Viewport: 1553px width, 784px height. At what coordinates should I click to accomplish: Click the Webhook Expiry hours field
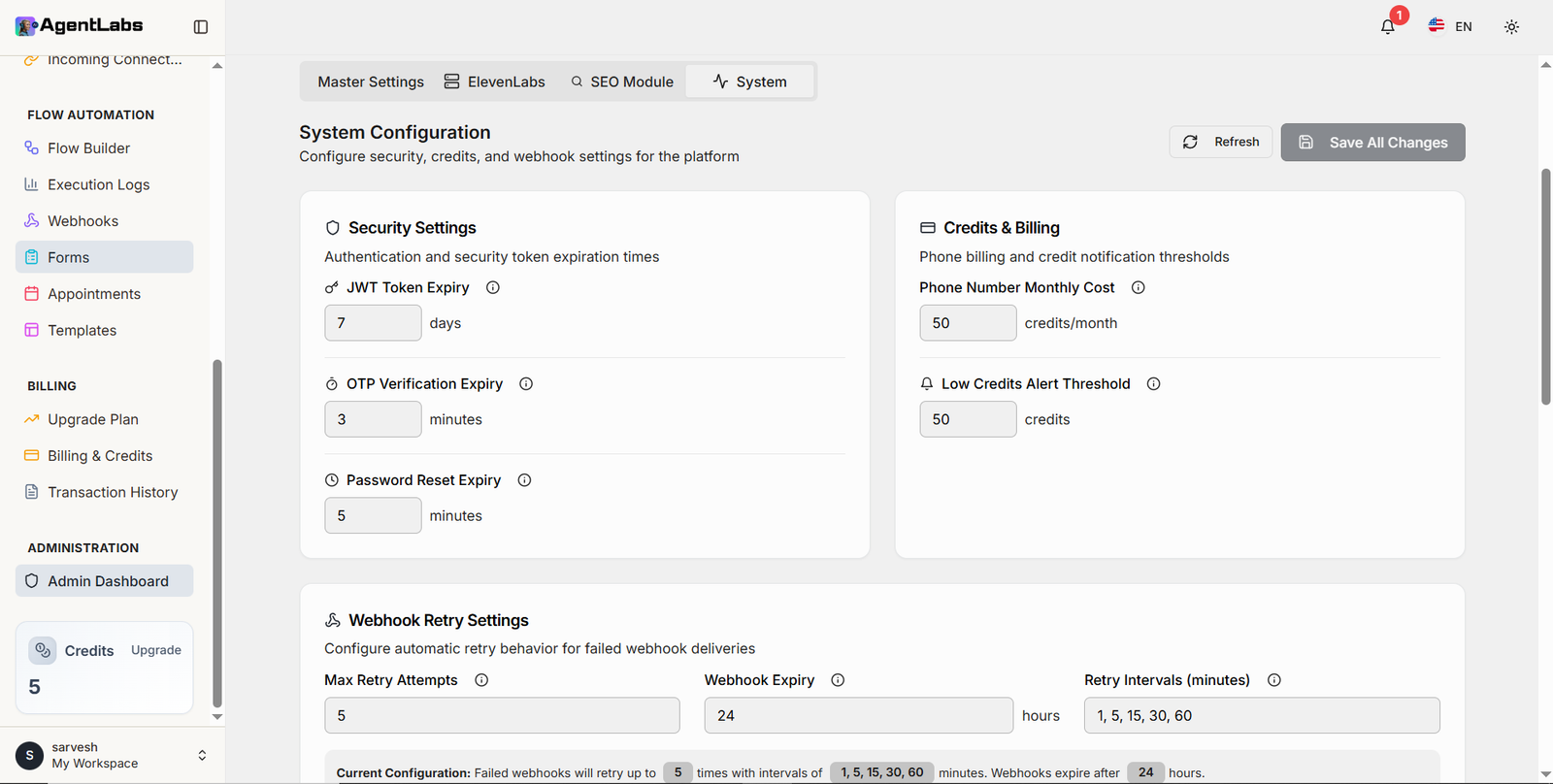coord(859,715)
